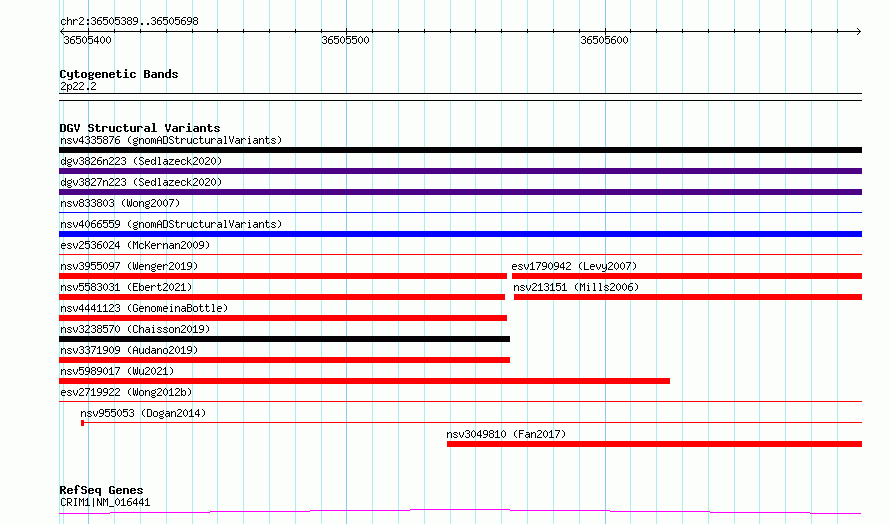Click the DGV Structural Variants track title
Viewport: 890px width, 524px height.
click(x=140, y=128)
